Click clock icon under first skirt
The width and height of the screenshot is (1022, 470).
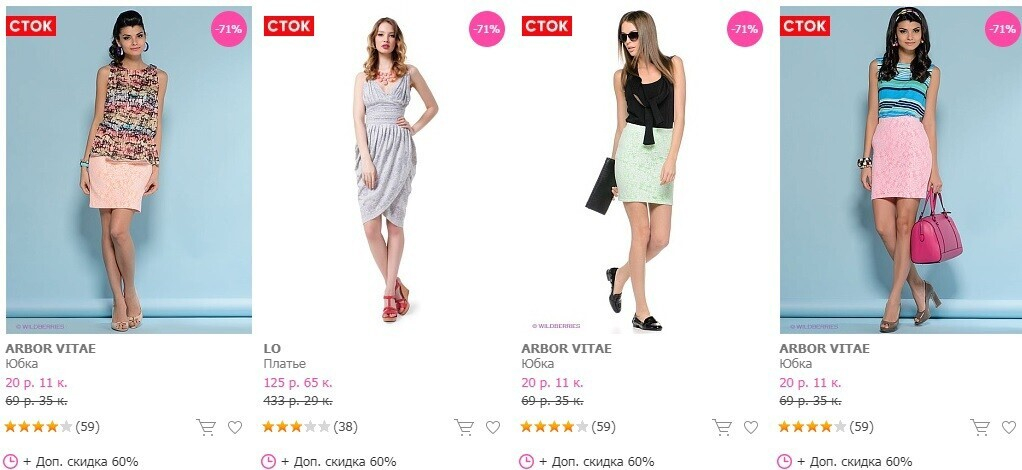(10, 462)
